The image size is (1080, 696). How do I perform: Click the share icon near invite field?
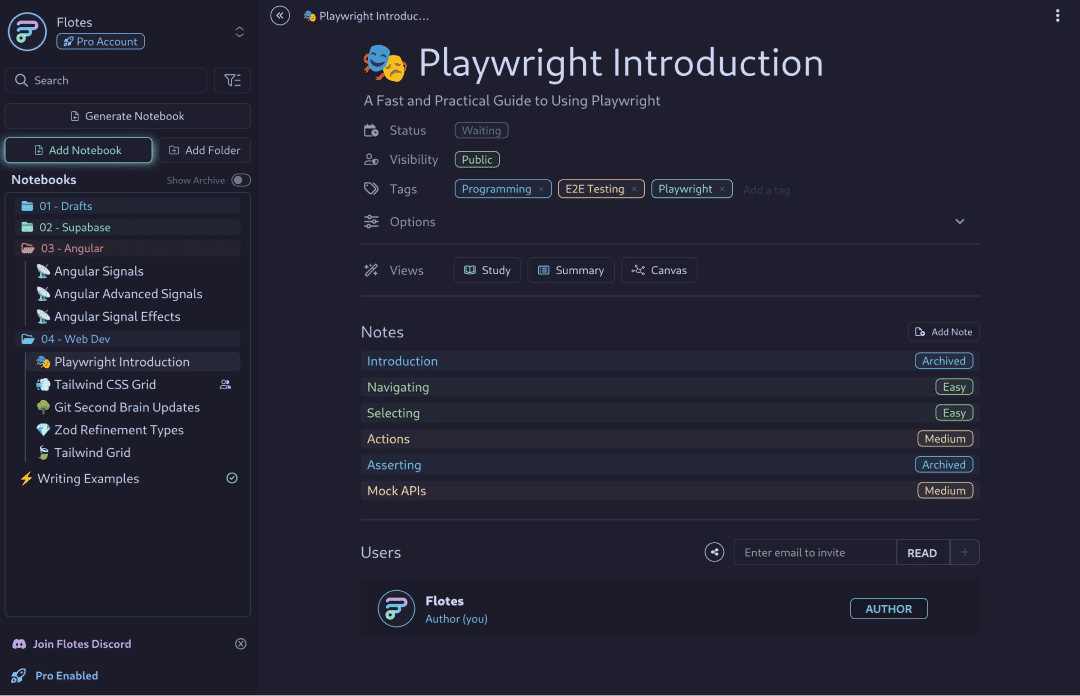714,552
